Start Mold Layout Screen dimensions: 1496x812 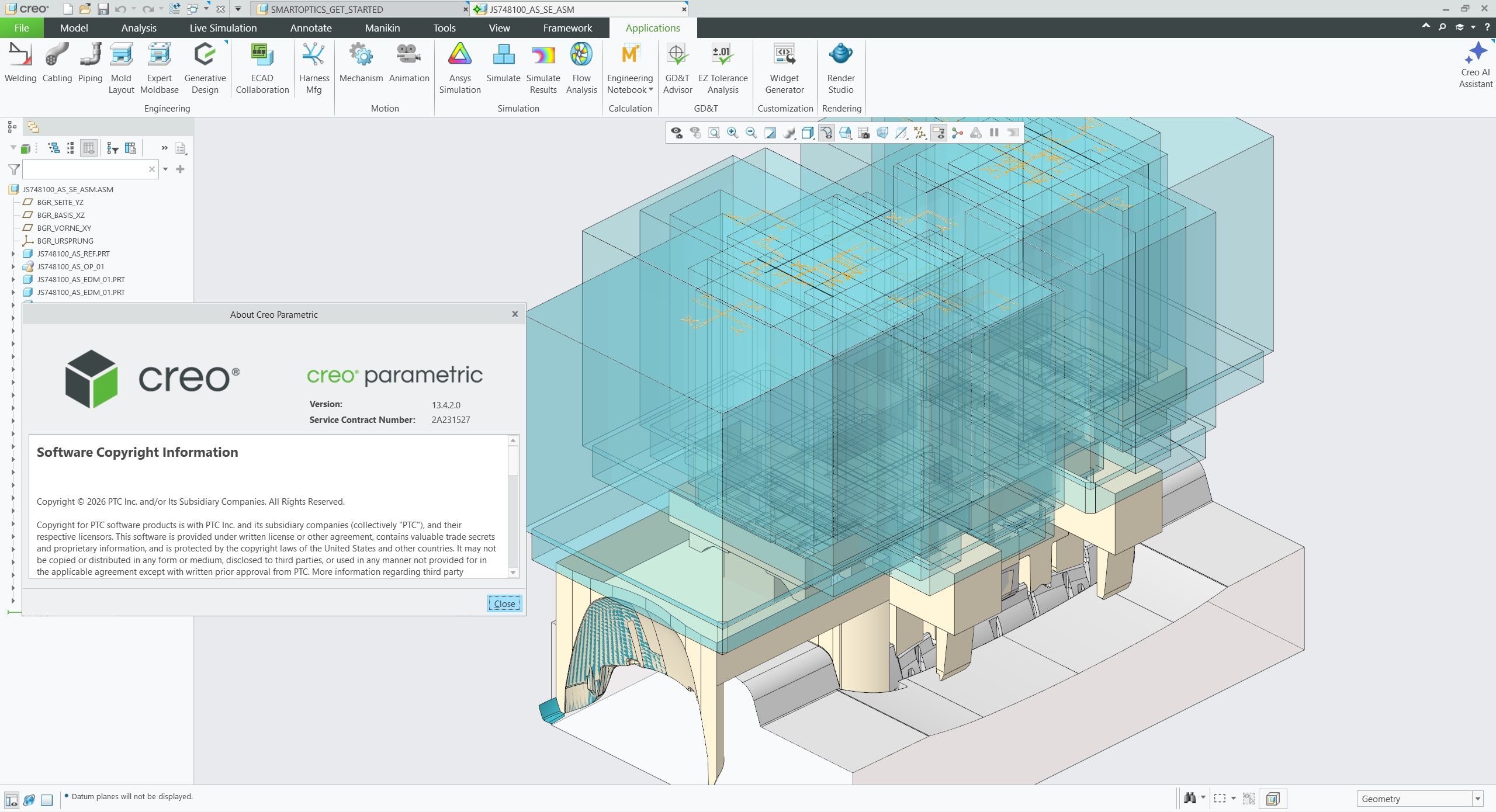pos(121,68)
